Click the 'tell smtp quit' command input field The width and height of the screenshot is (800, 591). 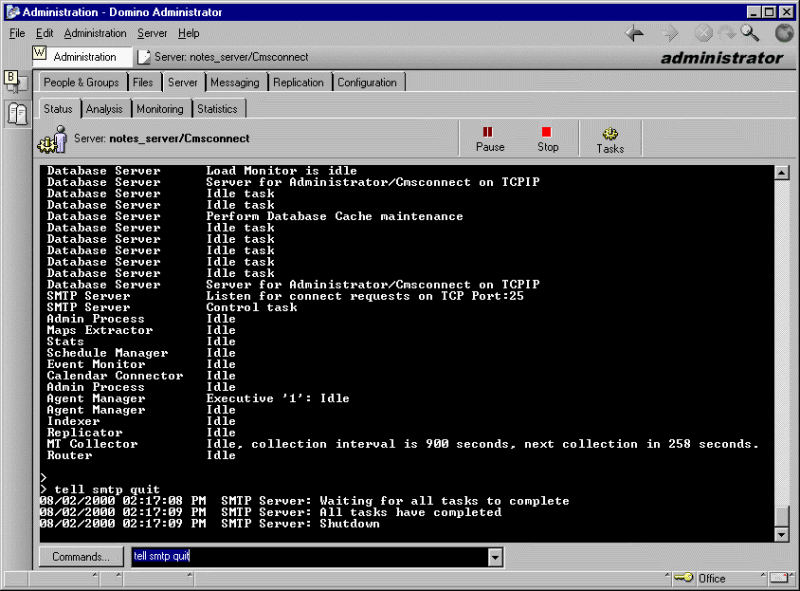point(310,557)
